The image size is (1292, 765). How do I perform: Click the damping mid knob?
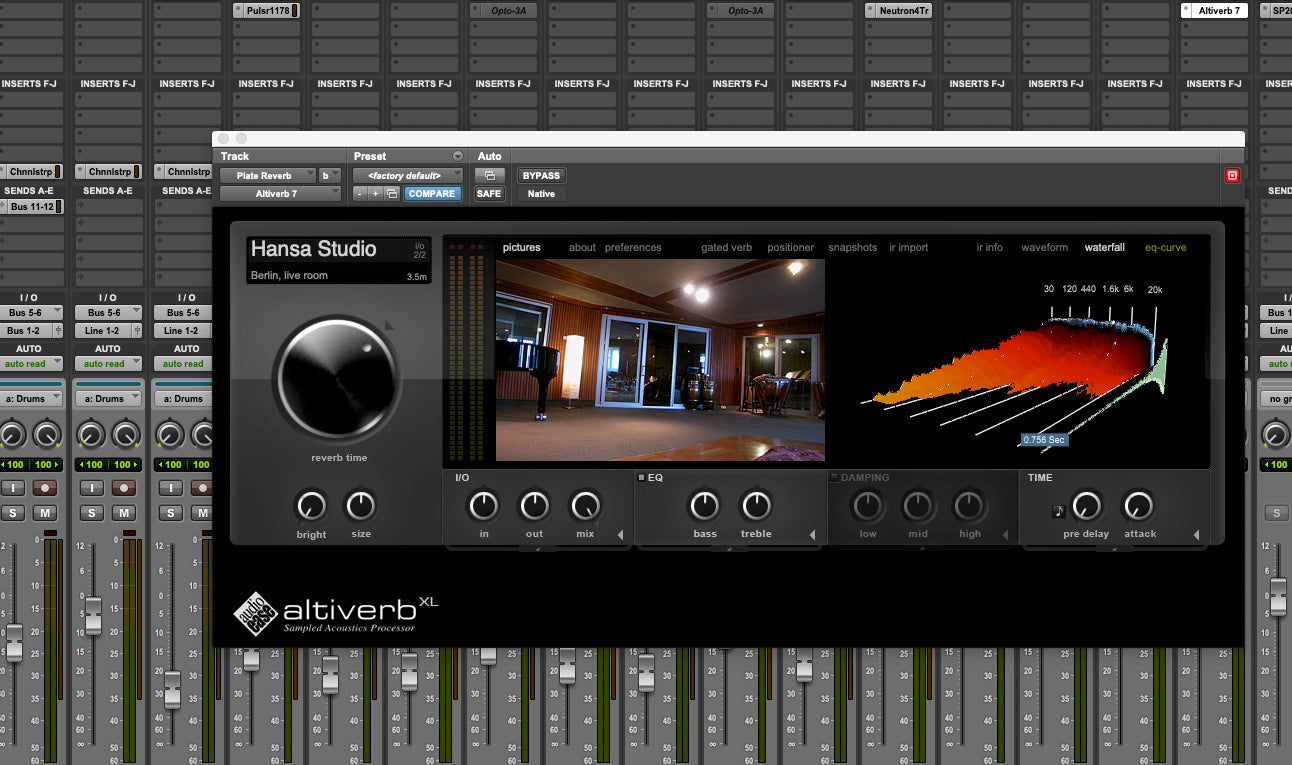(919, 506)
